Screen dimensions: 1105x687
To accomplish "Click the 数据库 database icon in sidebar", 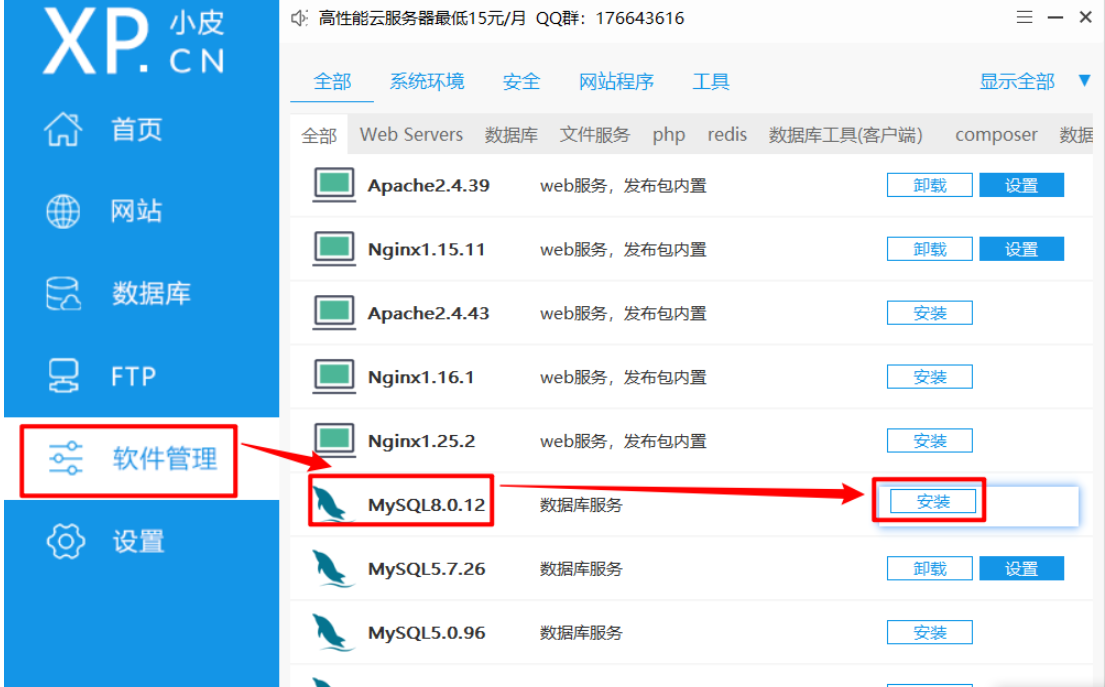I will pos(63,294).
